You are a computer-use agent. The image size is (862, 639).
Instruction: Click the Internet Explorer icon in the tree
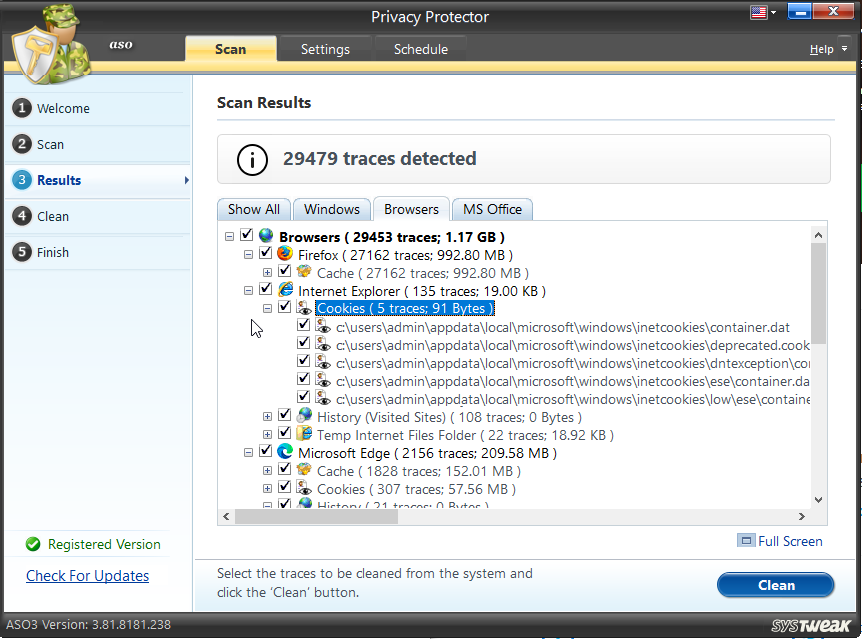pyautogui.click(x=285, y=290)
